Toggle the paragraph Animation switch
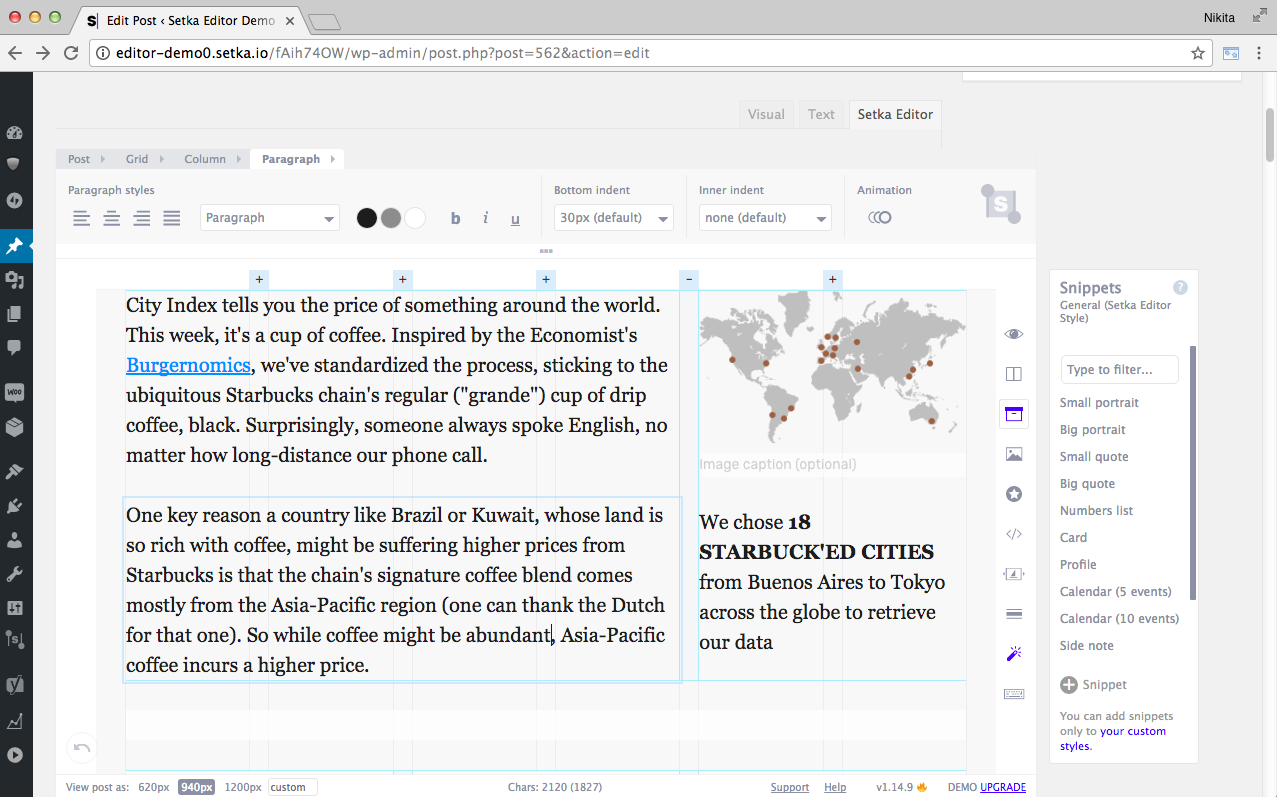 (879, 217)
